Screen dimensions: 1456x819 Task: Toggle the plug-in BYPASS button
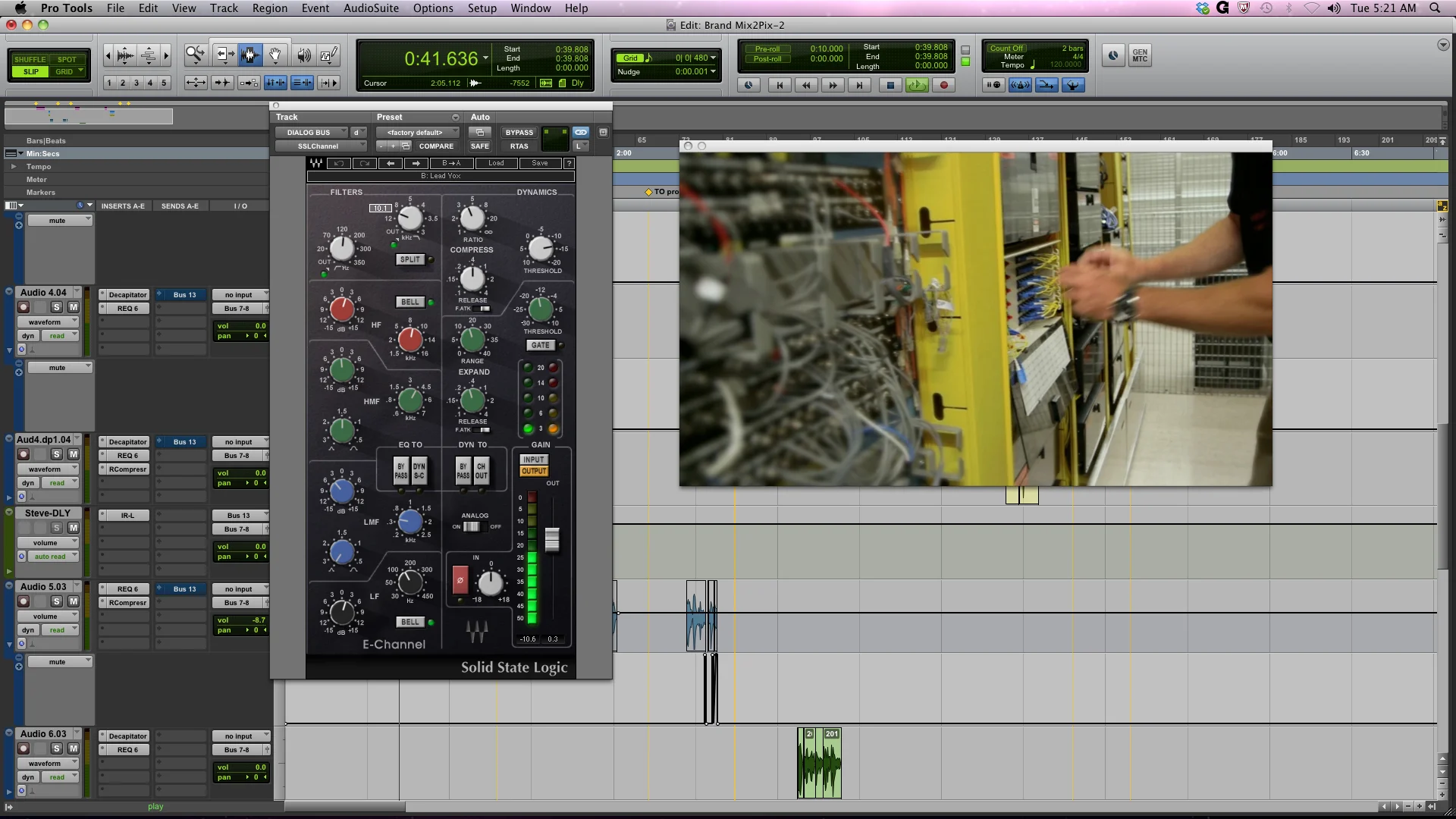pyautogui.click(x=519, y=133)
